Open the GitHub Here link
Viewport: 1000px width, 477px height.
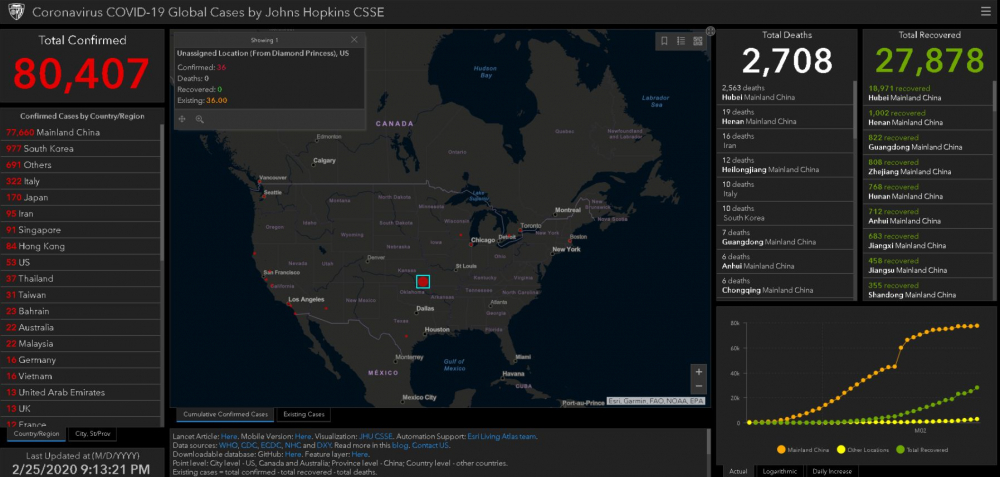click(x=293, y=454)
